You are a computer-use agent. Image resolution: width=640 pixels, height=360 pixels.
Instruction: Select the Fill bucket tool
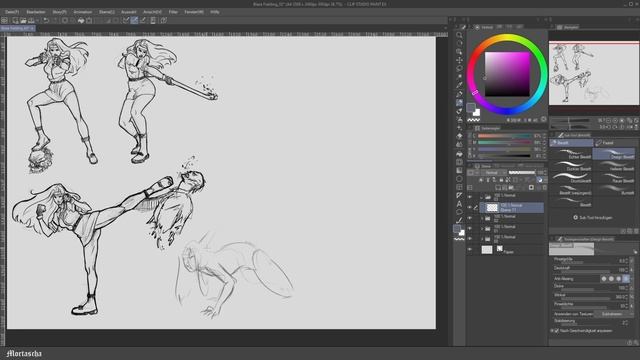pos(459,153)
